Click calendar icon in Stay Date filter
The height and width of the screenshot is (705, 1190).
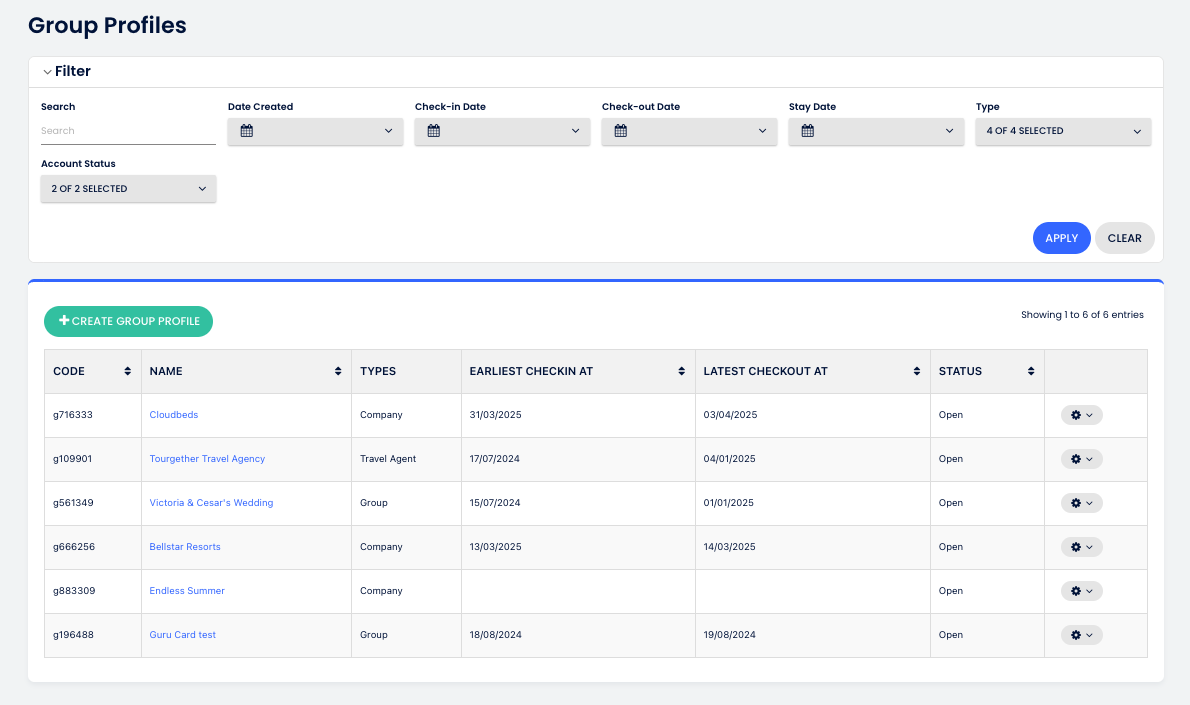(808, 131)
